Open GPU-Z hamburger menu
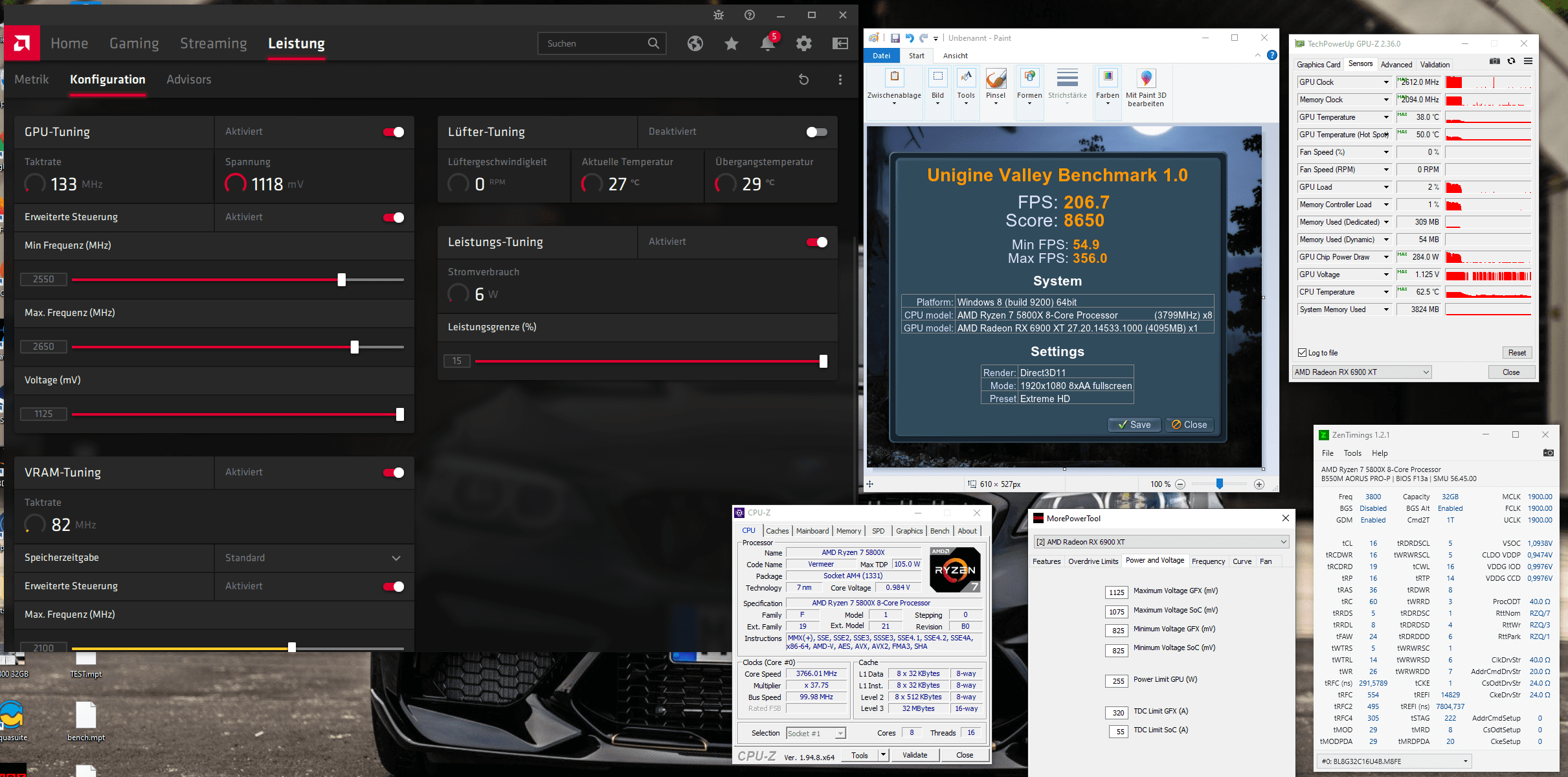This screenshot has height=777, width=1568. pos(1529,62)
